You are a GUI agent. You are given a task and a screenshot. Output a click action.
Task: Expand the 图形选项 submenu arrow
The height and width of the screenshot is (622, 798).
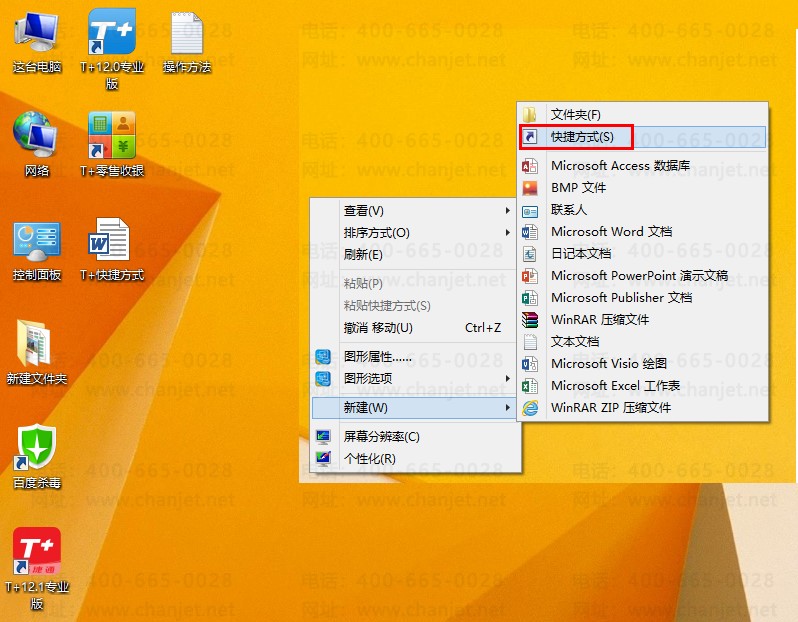click(x=507, y=378)
